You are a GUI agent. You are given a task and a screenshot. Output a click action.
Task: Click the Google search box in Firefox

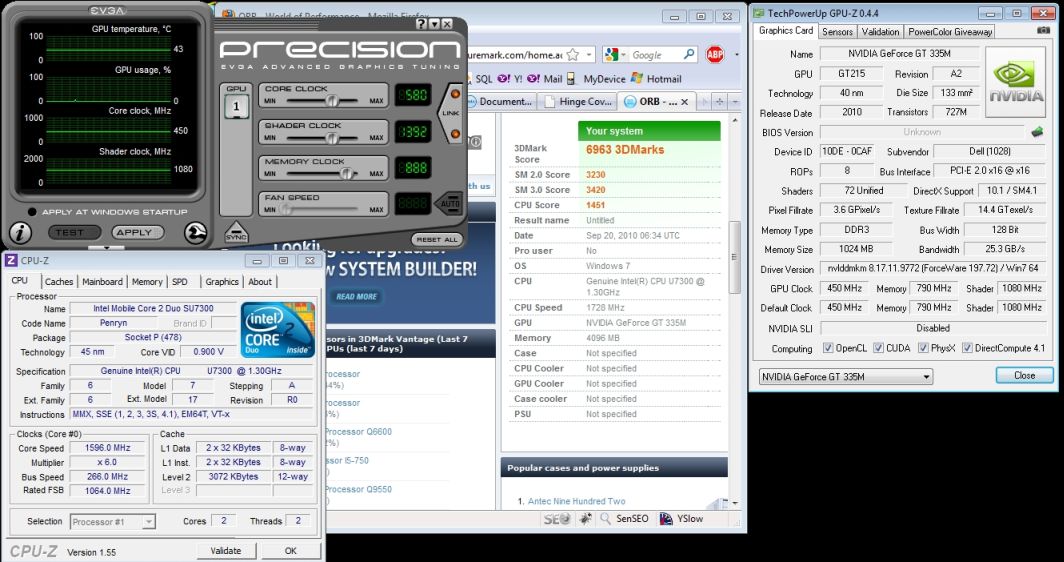pyautogui.click(x=655, y=55)
